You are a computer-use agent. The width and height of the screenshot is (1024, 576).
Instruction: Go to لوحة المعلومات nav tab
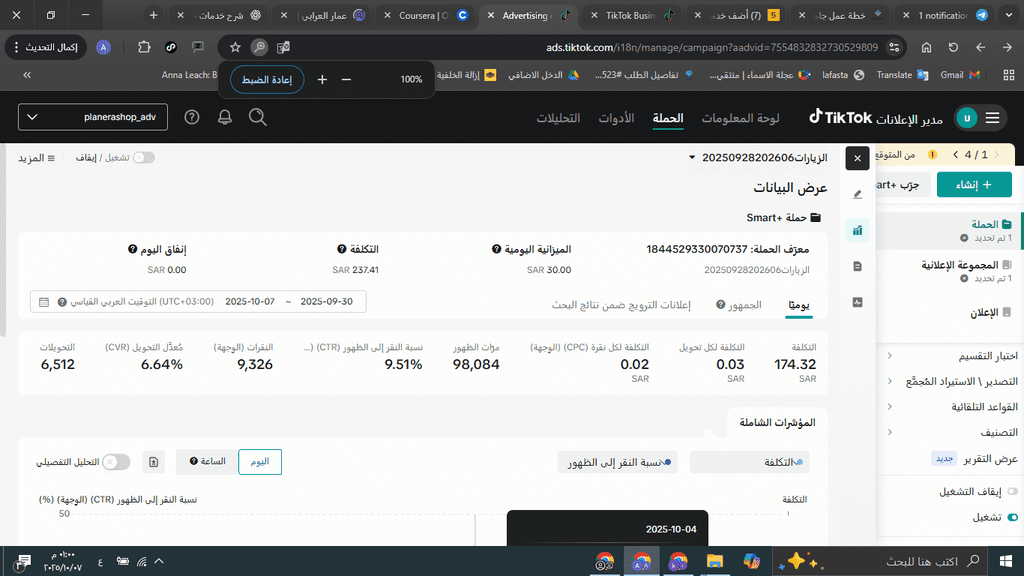click(740, 118)
